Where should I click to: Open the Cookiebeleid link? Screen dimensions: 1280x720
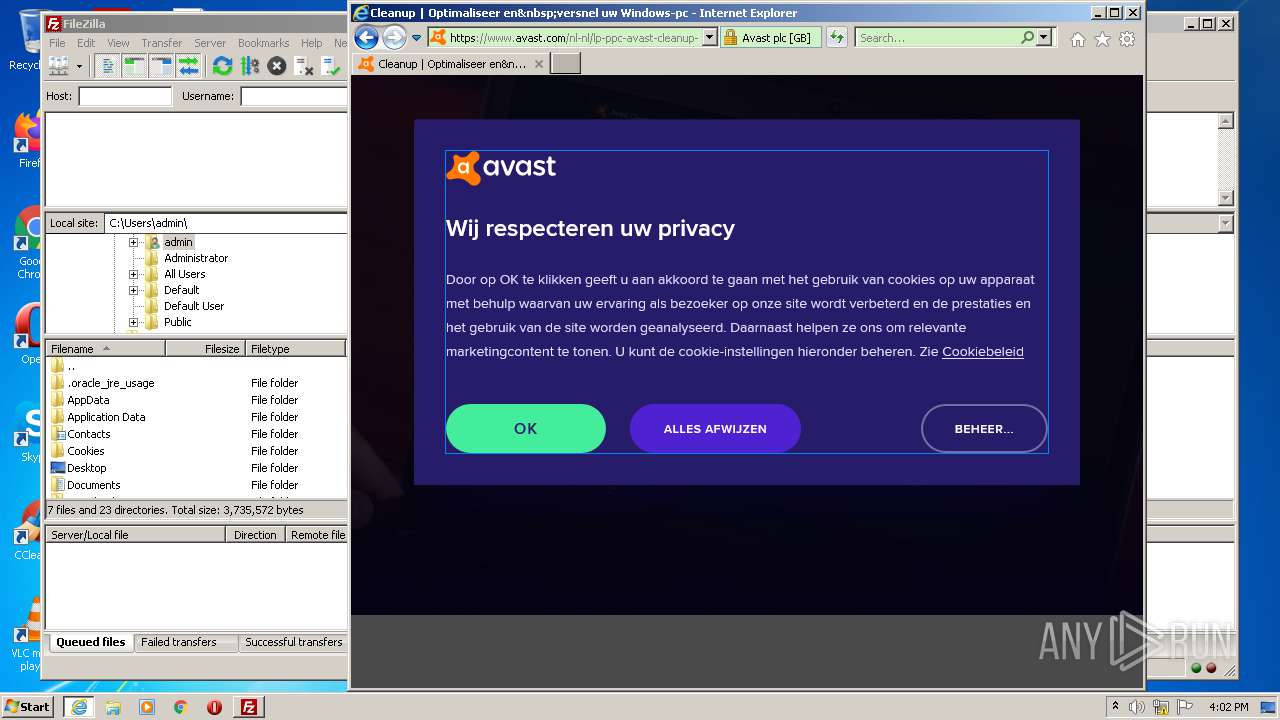click(983, 352)
